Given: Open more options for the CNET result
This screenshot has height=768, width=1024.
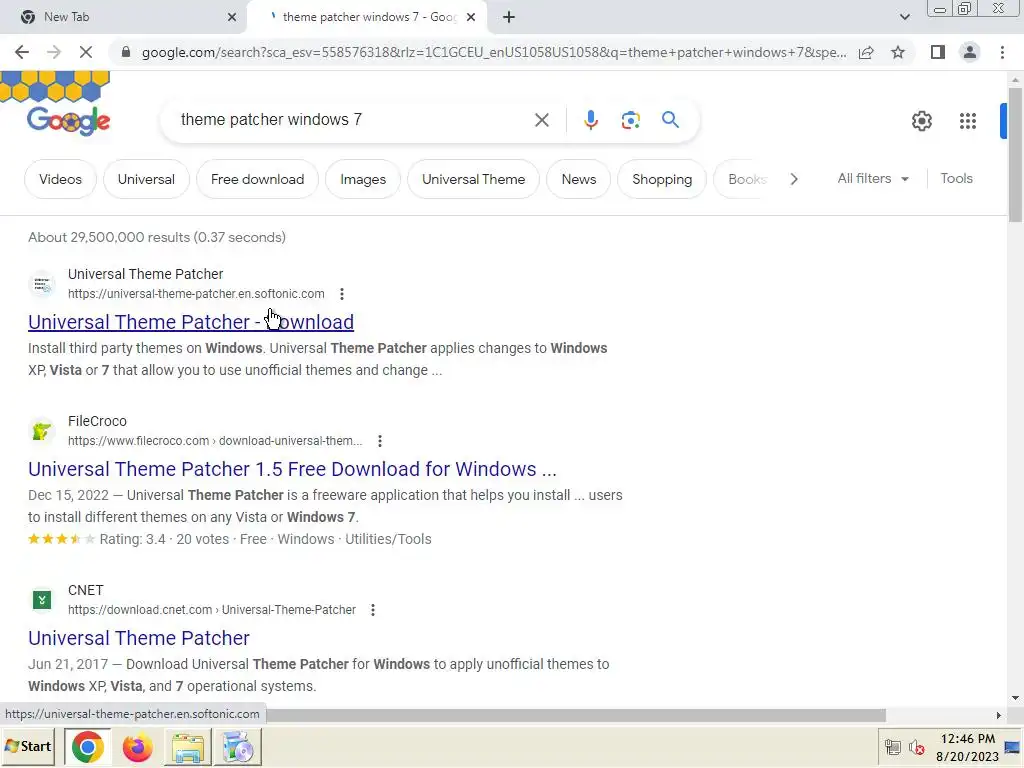Looking at the screenshot, I should [x=372, y=610].
